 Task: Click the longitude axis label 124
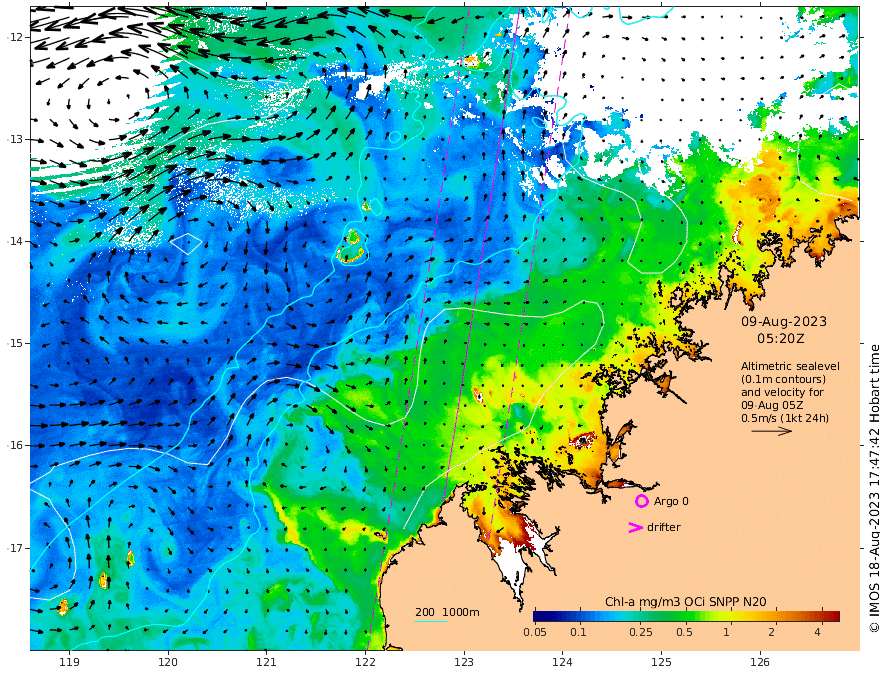click(563, 663)
